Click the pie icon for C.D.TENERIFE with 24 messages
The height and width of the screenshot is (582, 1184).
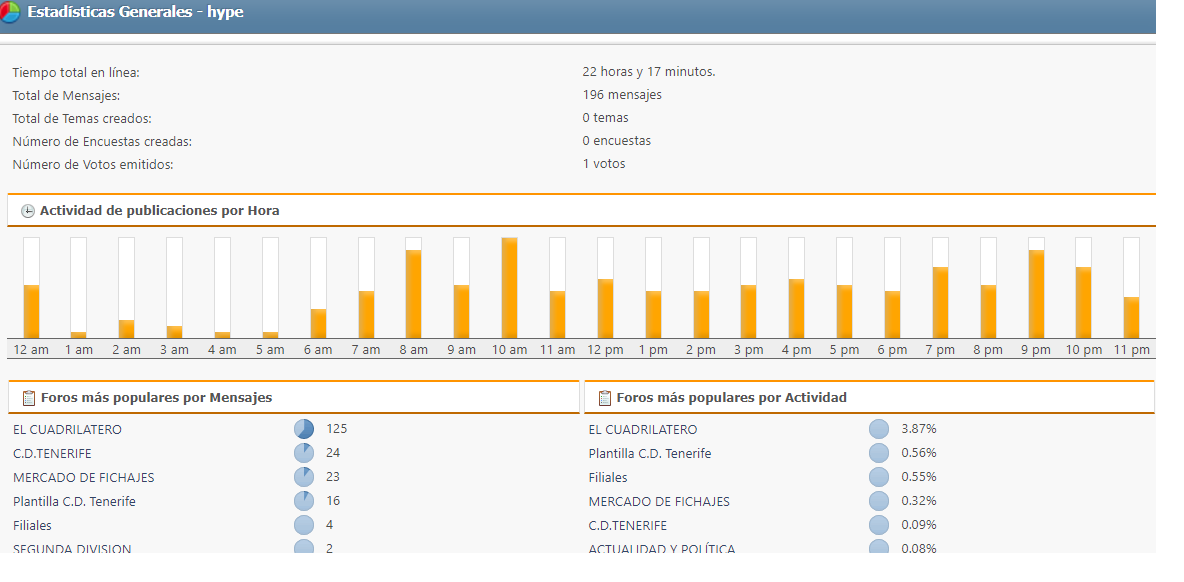[x=304, y=454]
